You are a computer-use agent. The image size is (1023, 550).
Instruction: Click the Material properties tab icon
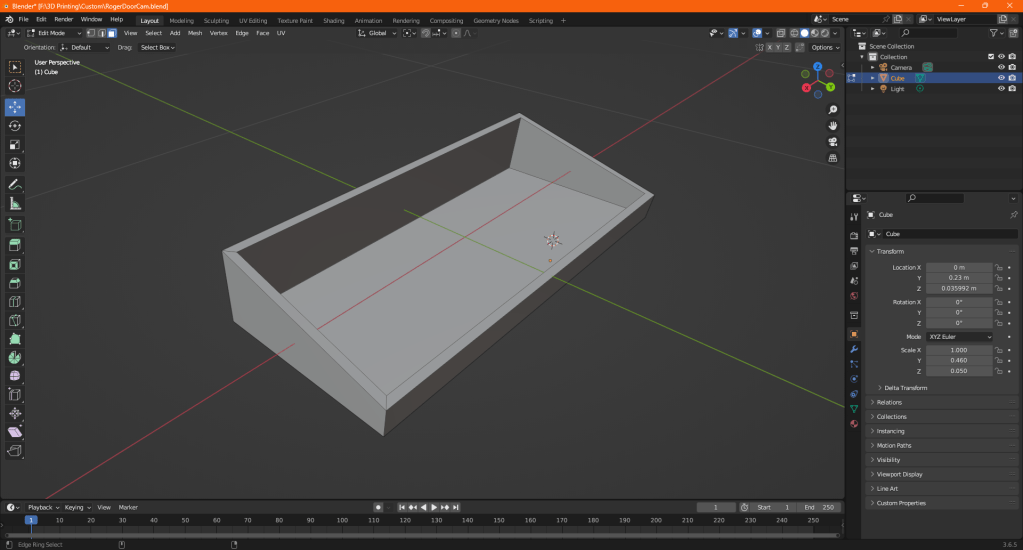(x=853, y=424)
